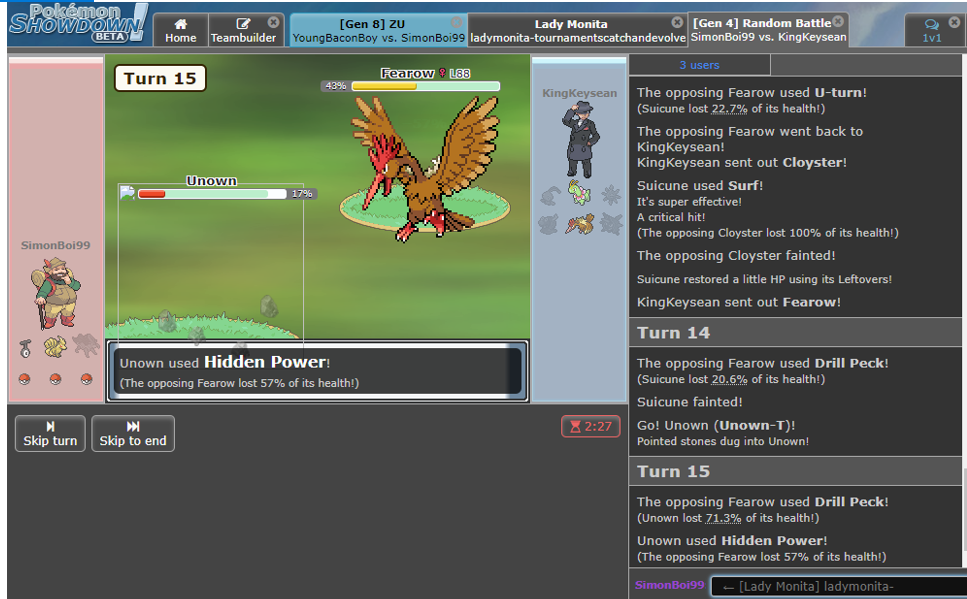Click the Skip to end button
967x599 pixels.
point(133,433)
